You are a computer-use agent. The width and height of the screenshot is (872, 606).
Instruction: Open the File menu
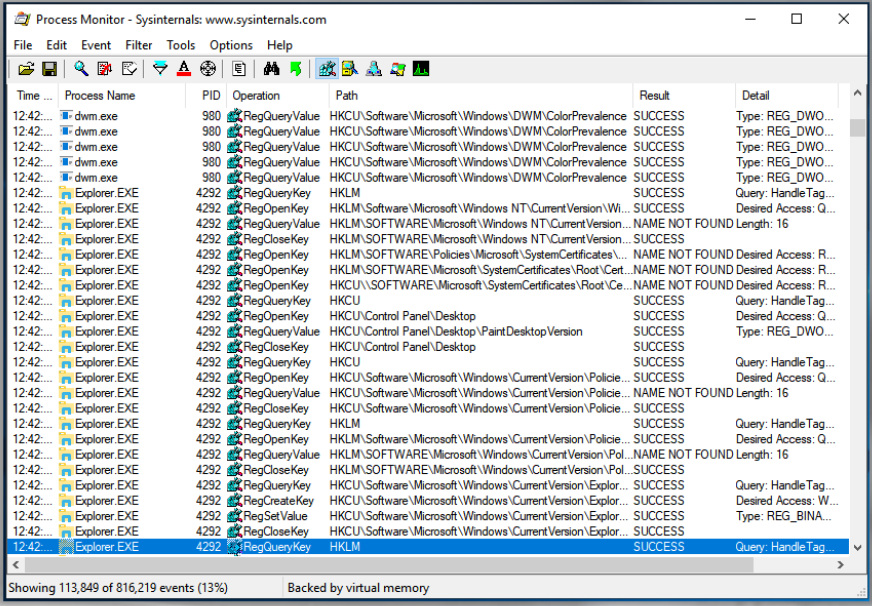pos(23,45)
